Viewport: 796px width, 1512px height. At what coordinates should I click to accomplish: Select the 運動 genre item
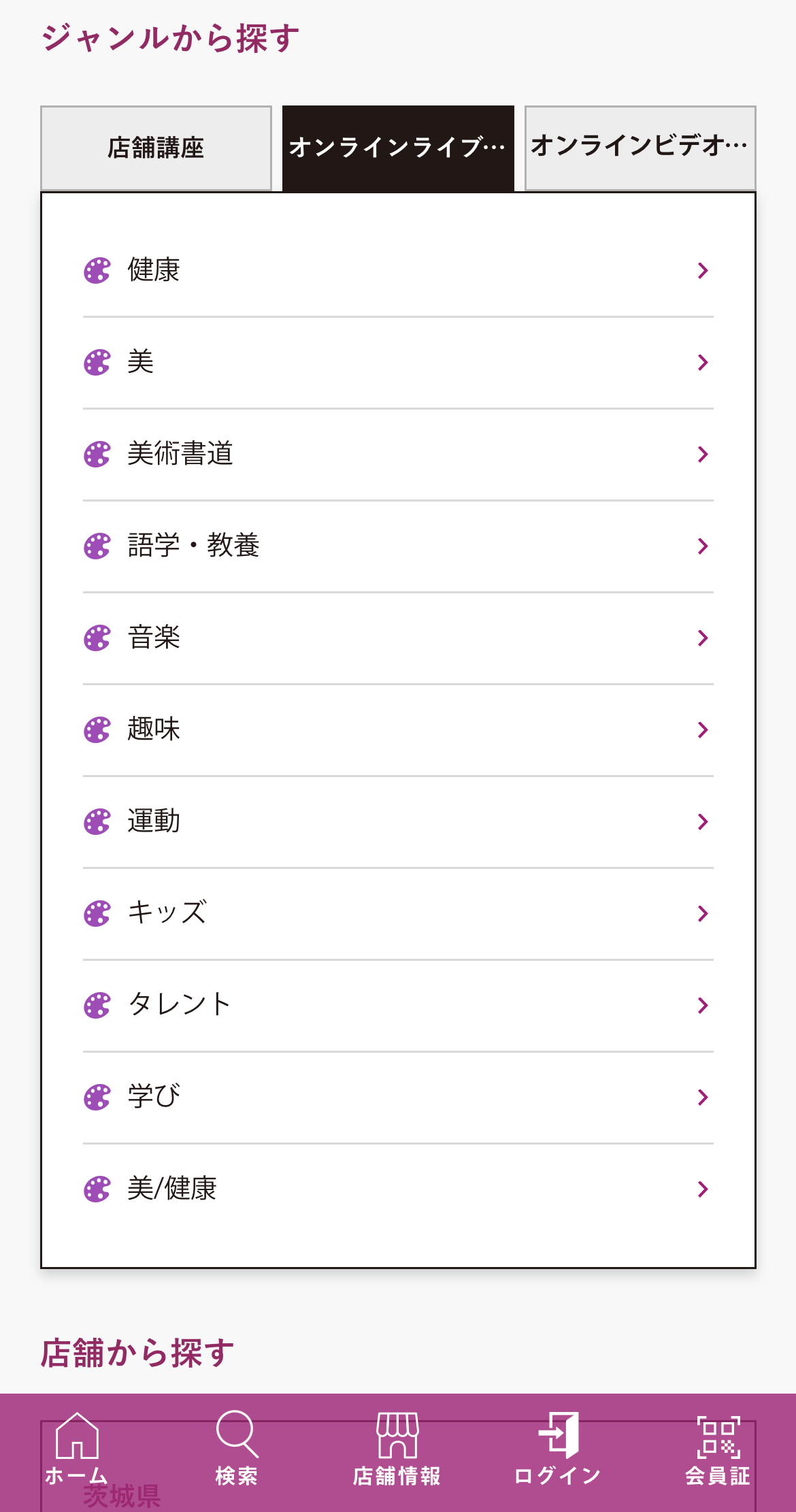click(x=398, y=821)
